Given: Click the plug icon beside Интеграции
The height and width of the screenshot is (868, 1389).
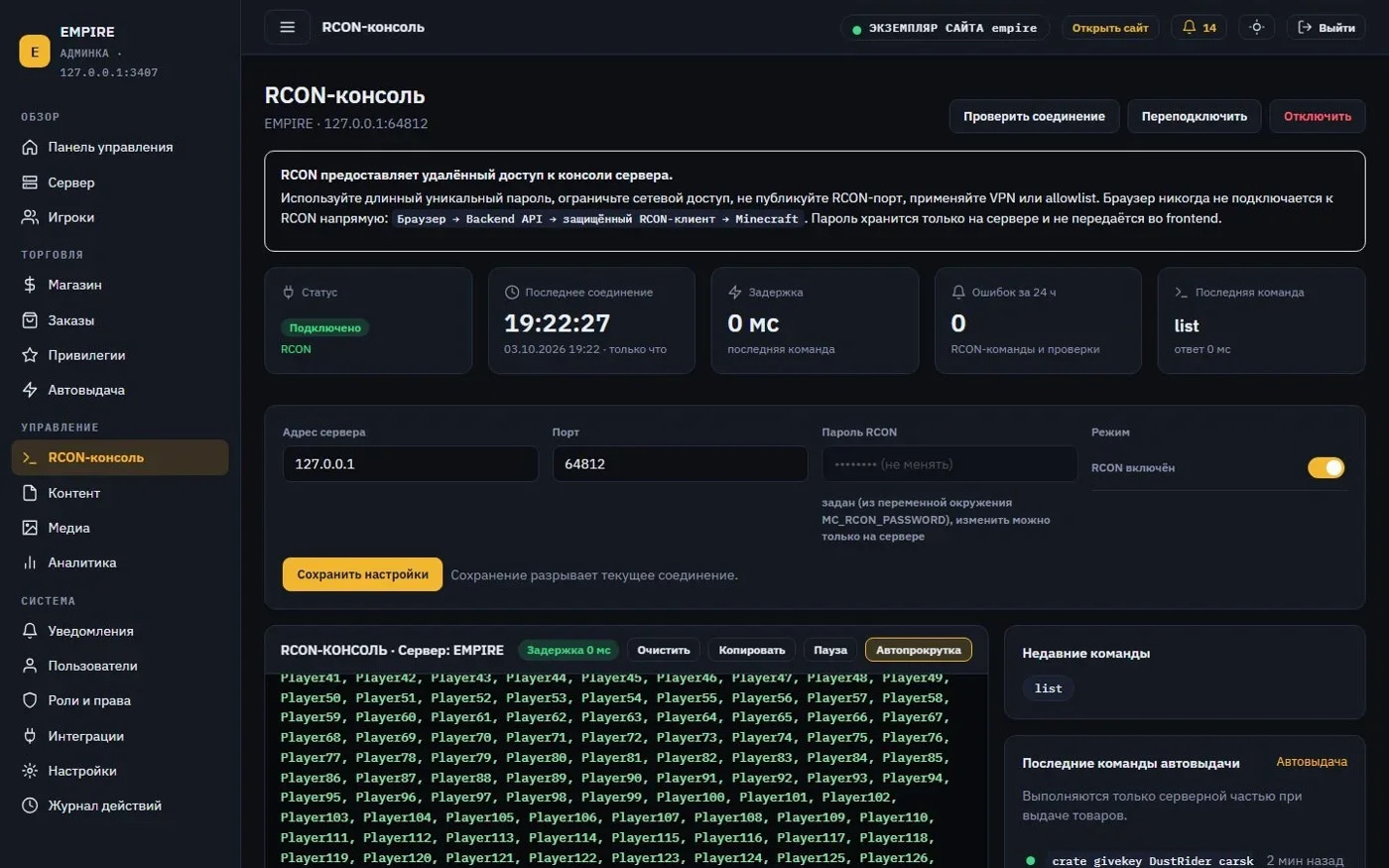Looking at the screenshot, I should [x=30, y=736].
